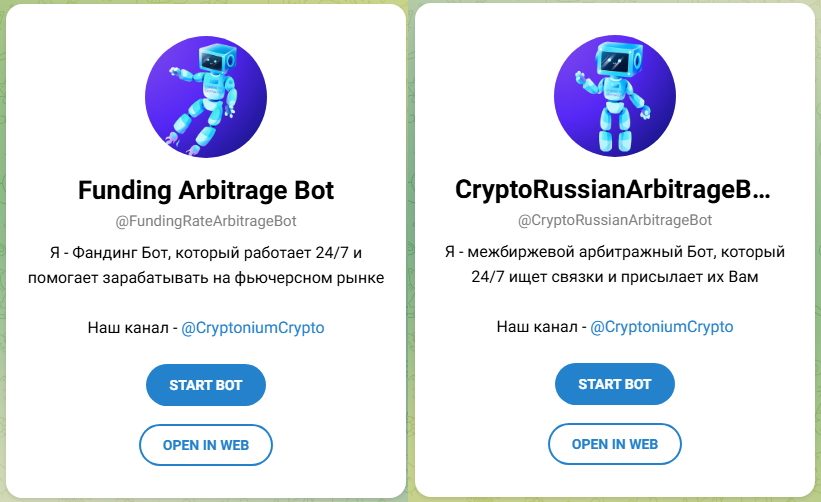This screenshot has height=502, width=821.
Task: Click the flying robot's monitor head
Action: (x=217, y=59)
